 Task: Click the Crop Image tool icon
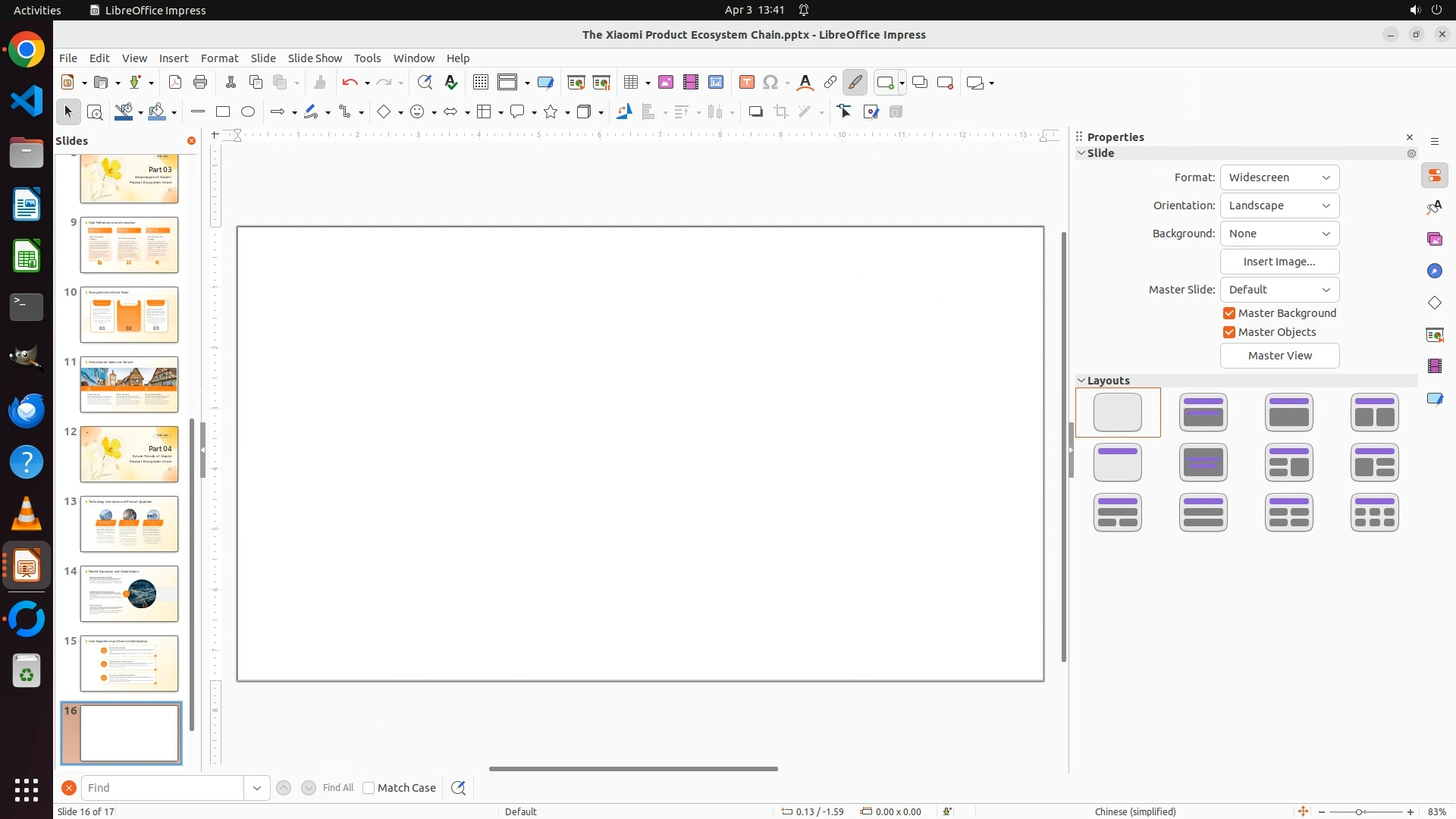[x=781, y=111]
